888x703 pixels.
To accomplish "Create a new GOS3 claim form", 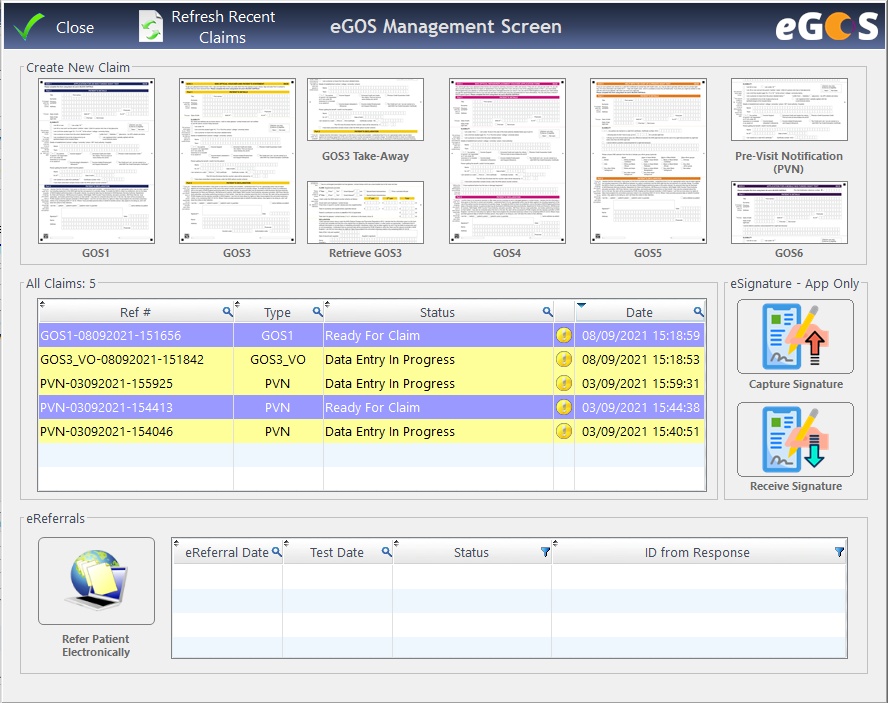I will [237, 161].
